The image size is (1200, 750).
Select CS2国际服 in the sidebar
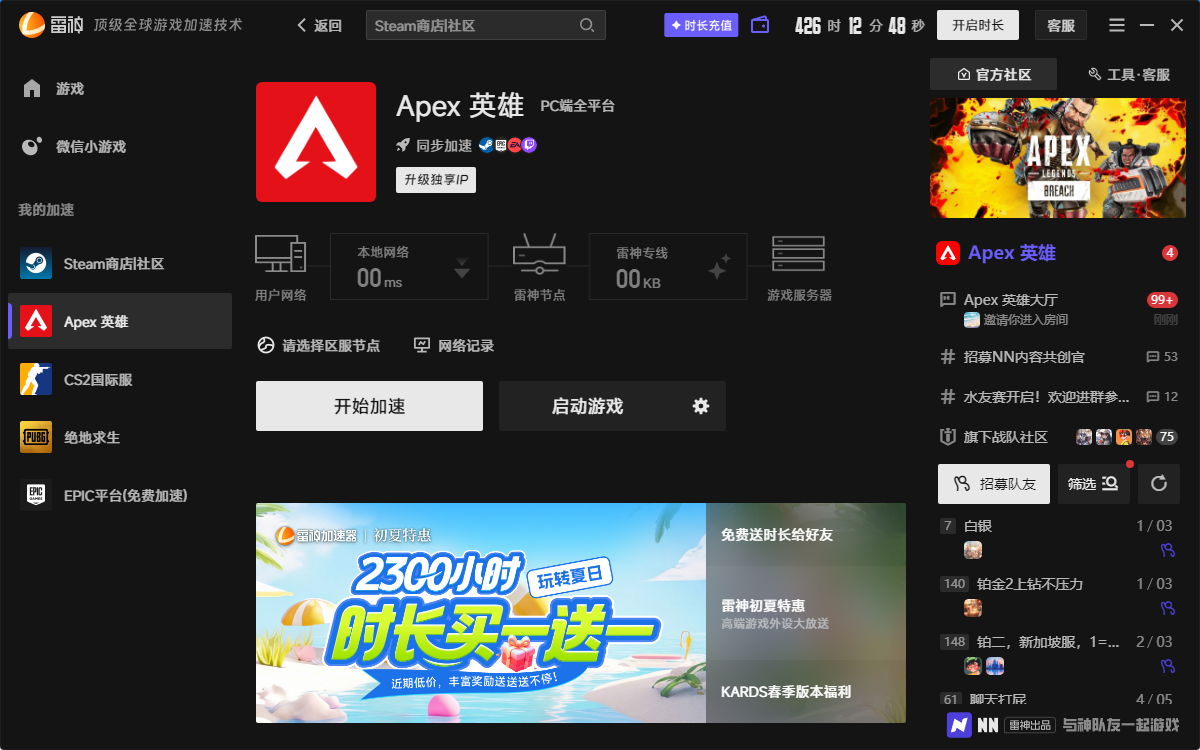120,379
